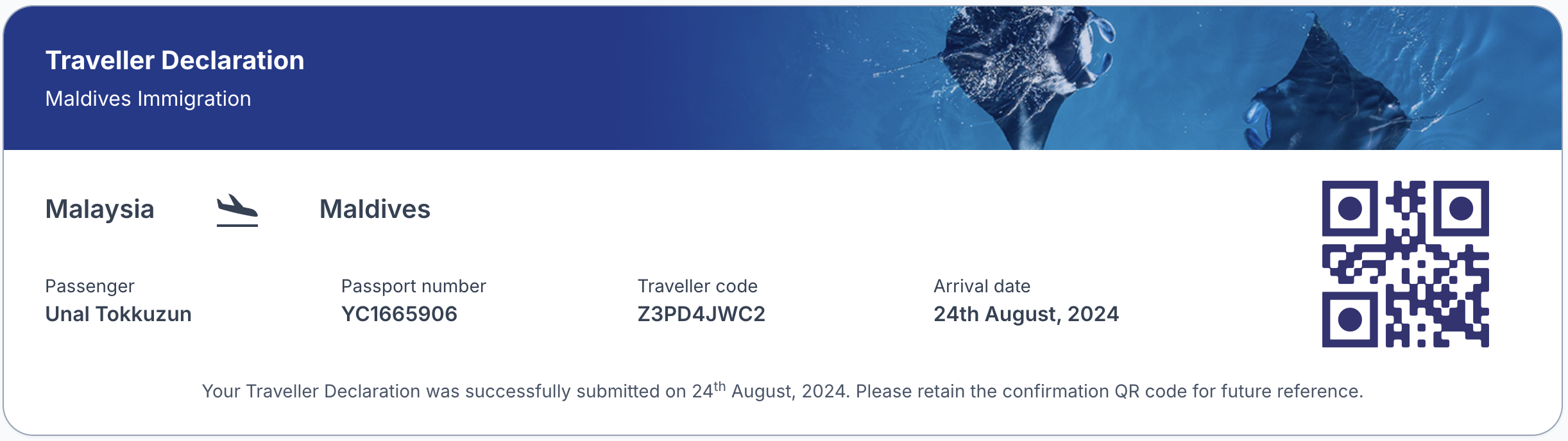The image size is (1568, 441).
Task: Click the QR code top-right finder square
Action: (1461, 208)
